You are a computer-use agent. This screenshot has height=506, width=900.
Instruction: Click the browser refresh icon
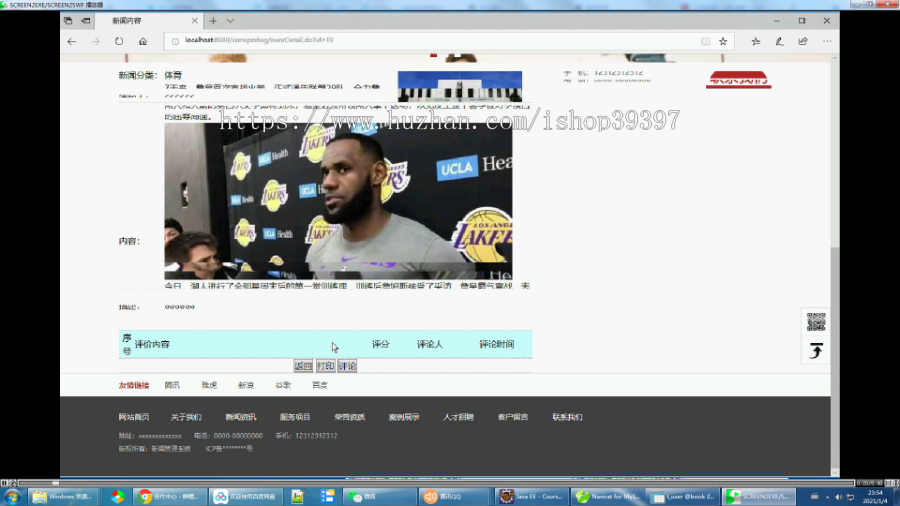[119, 41]
